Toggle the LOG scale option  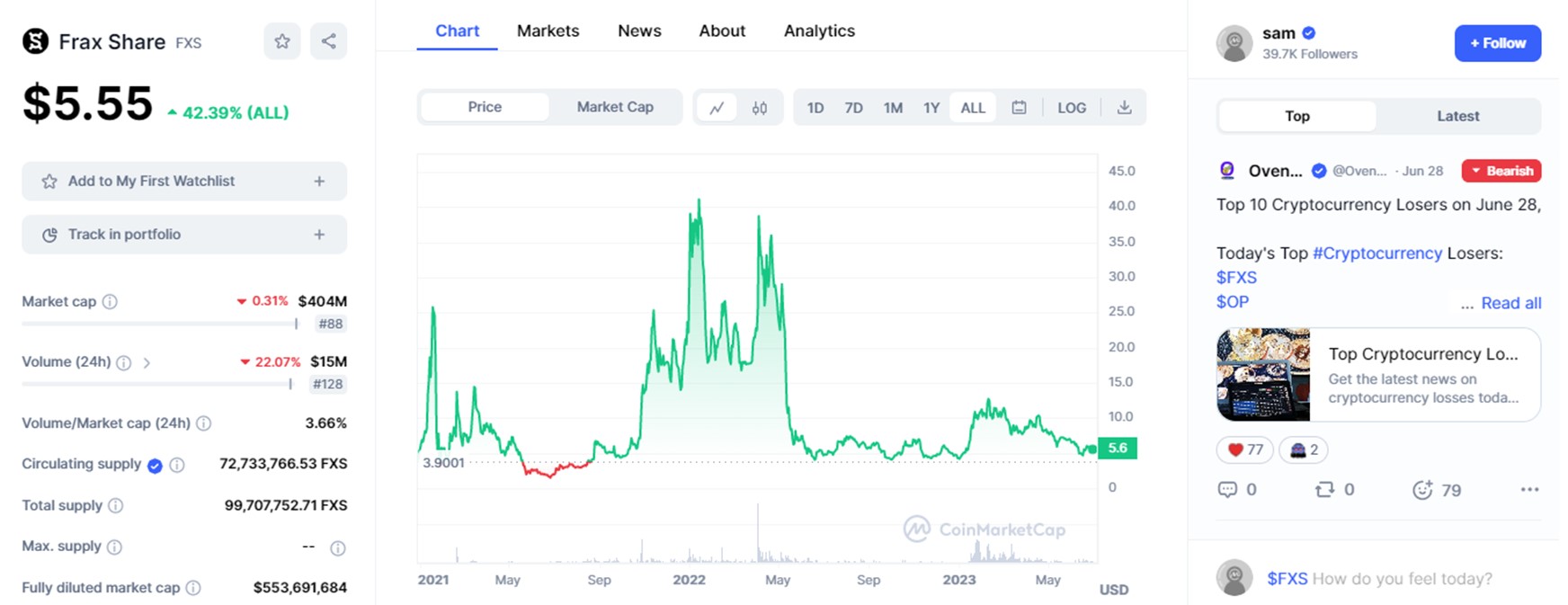click(1072, 108)
